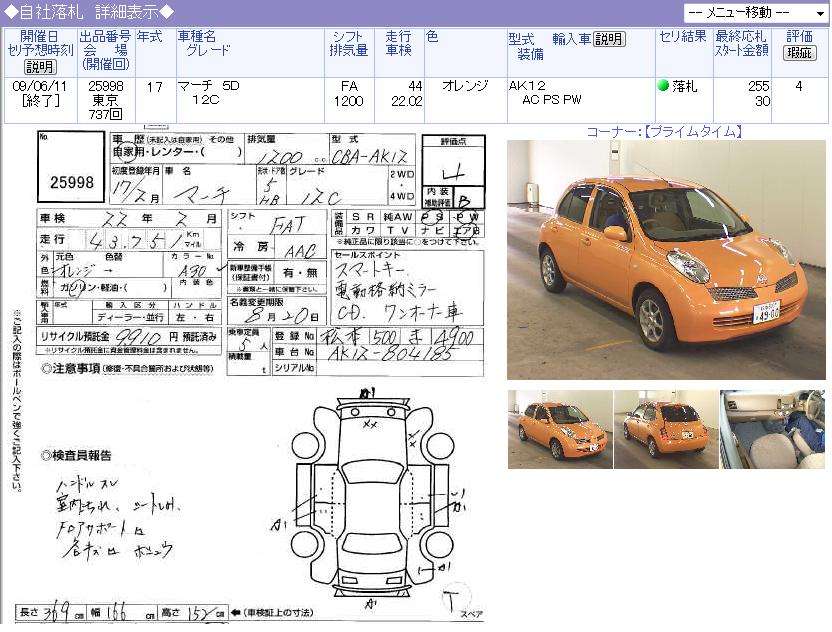The width and height of the screenshot is (832, 632).
Task: Click the start price value 30
Action: coord(762,101)
